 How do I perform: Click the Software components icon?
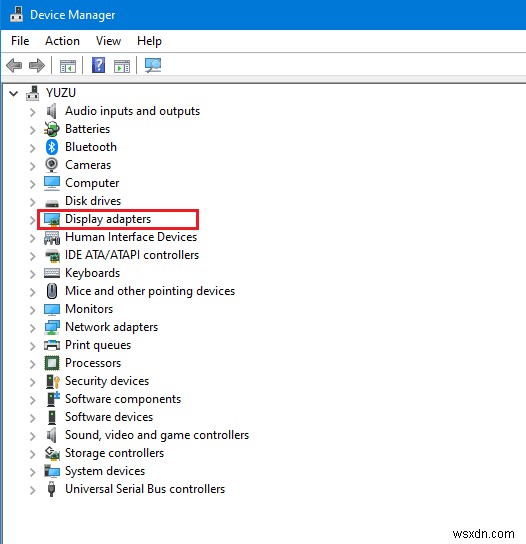(53, 399)
